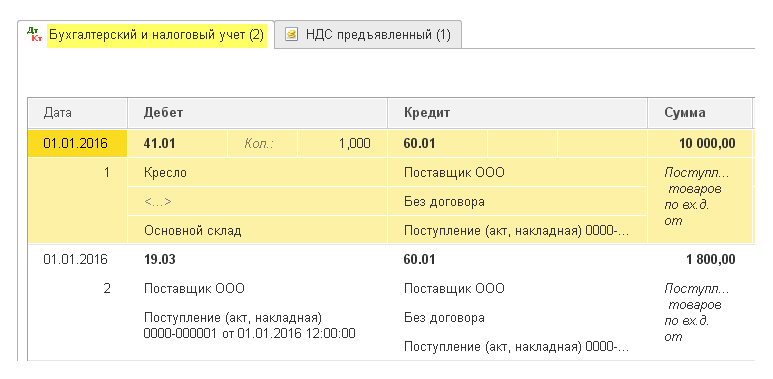Viewport: 773px width, 379px height.
Task: Select row number 2
Action: click(x=107, y=288)
